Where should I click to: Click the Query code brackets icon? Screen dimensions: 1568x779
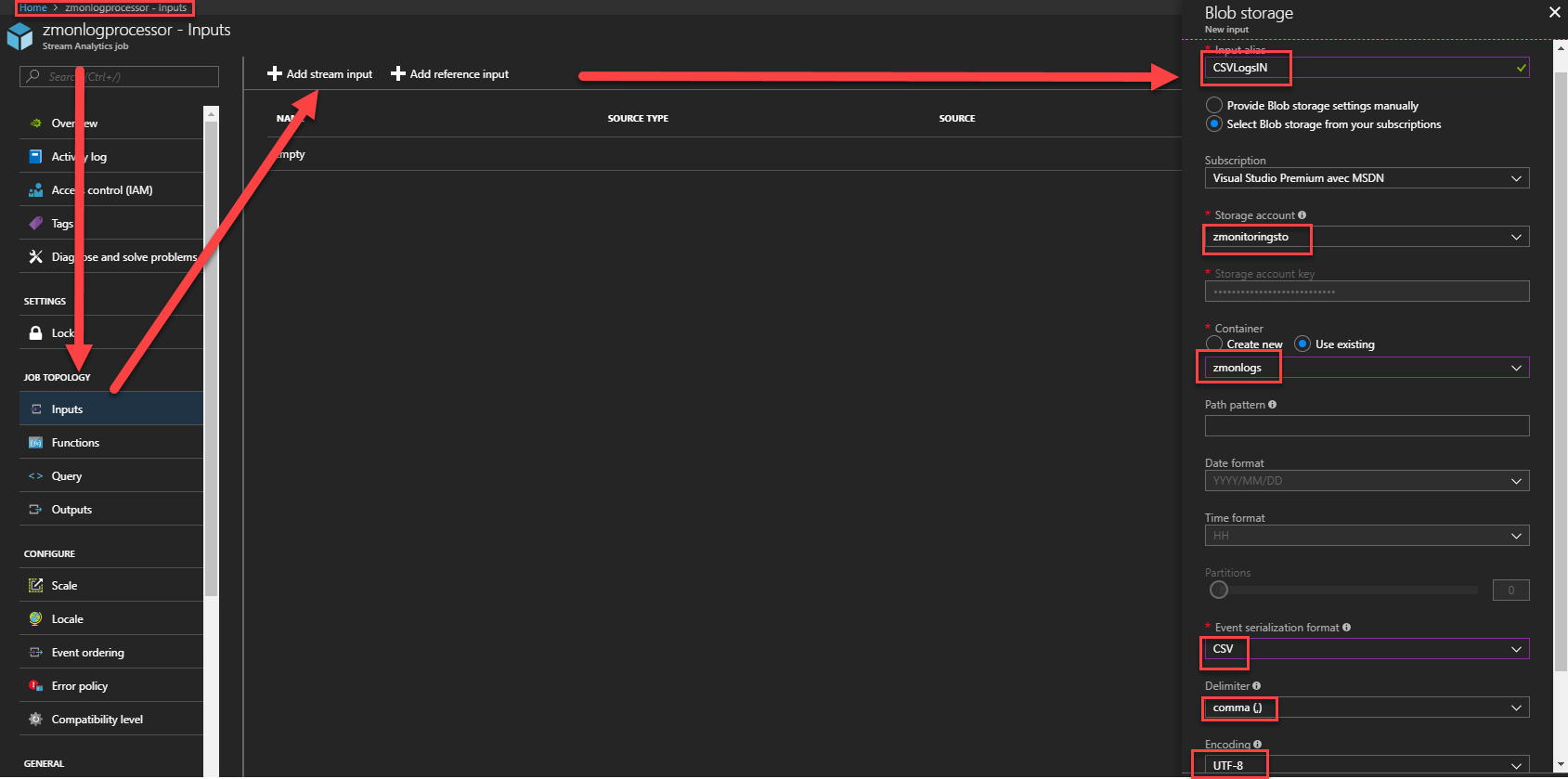35,476
